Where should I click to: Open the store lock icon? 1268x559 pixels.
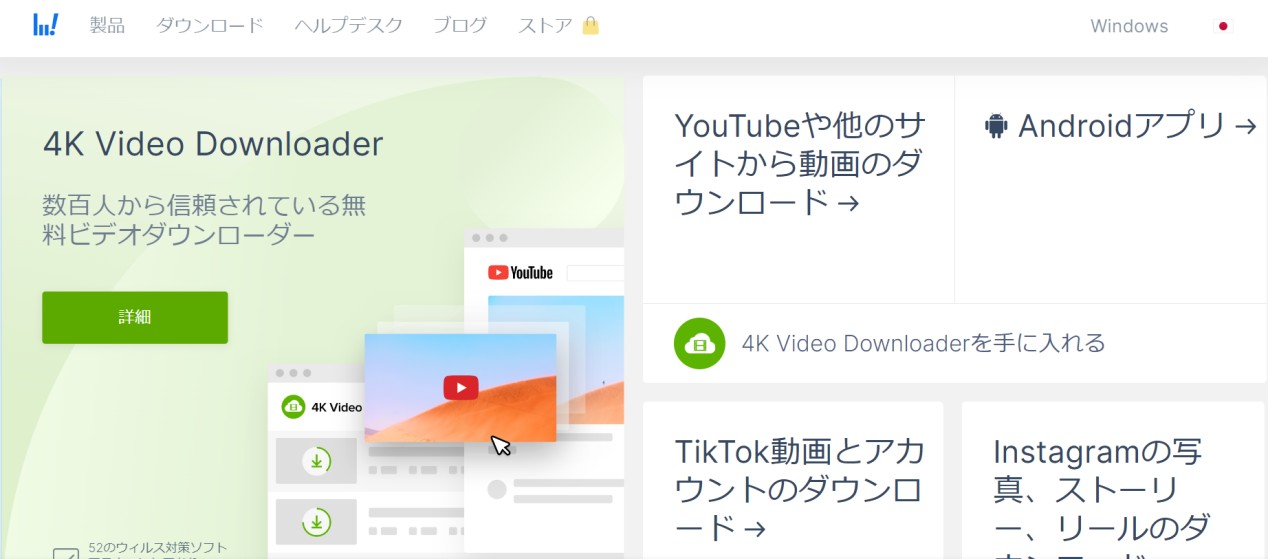pyautogui.click(x=591, y=25)
